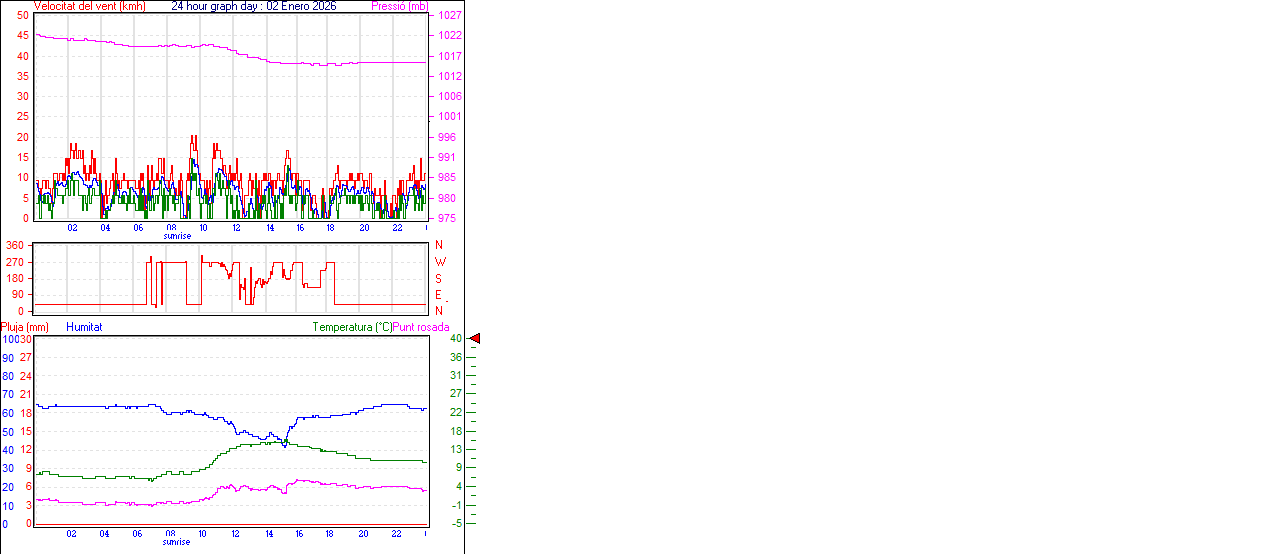Click the red triangle marker beside 40
The image size is (1280, 554).
475,339
